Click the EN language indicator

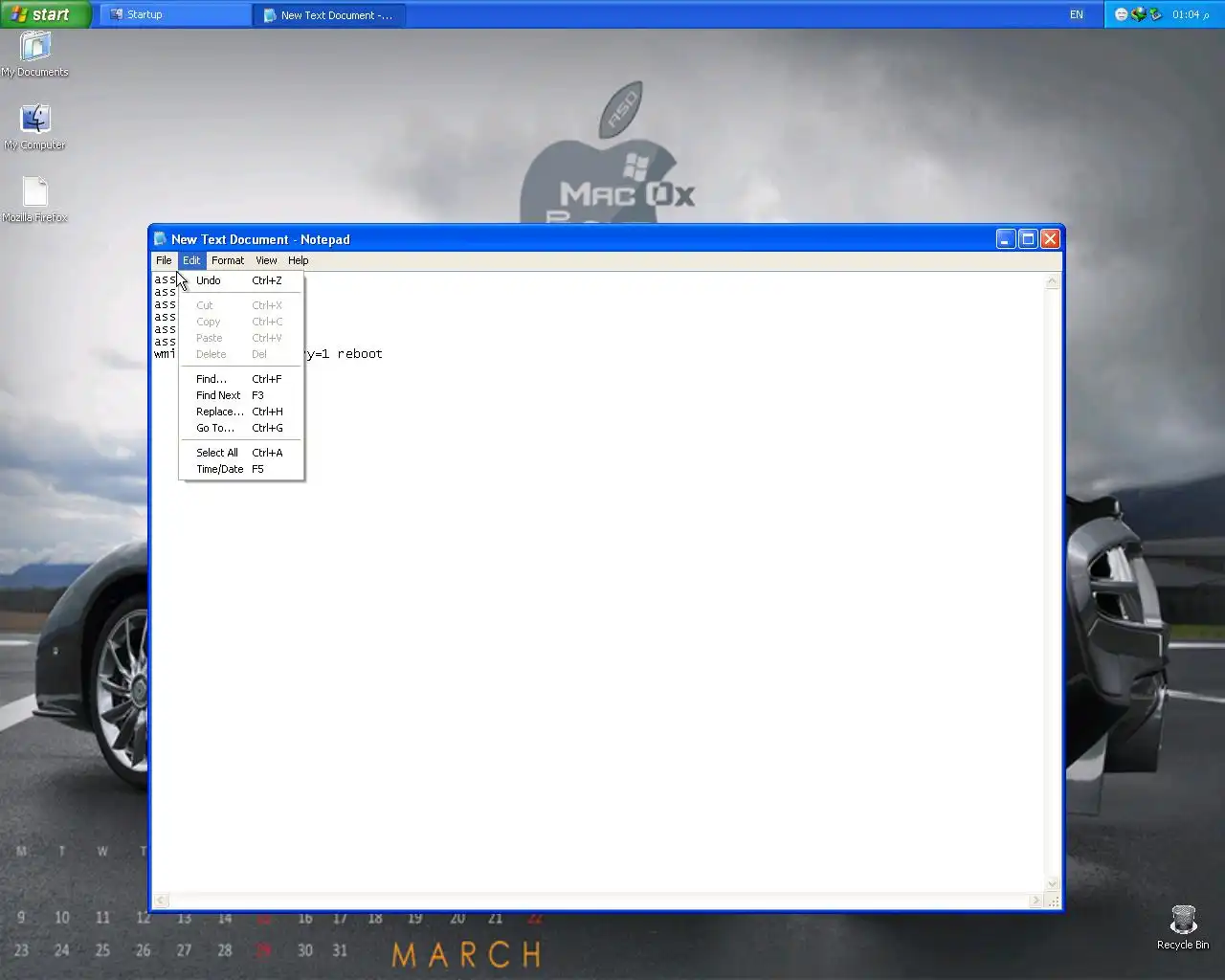pyautogui.click(x=1077, y=14)
